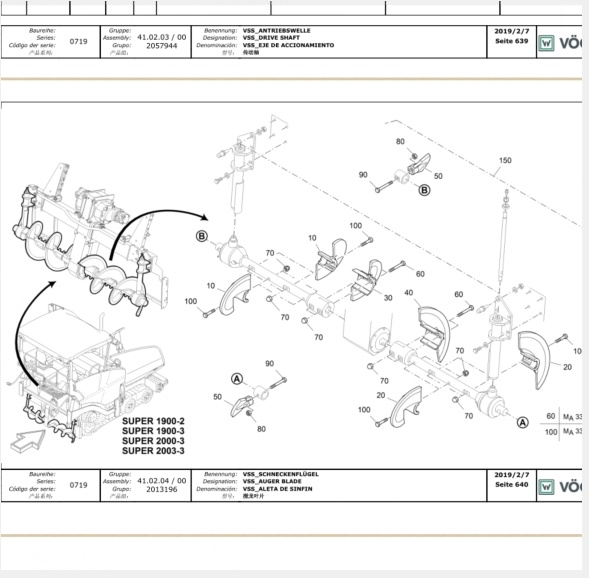Click callout '100' in the torque table
Screen dimensions: 589x578
551,432
